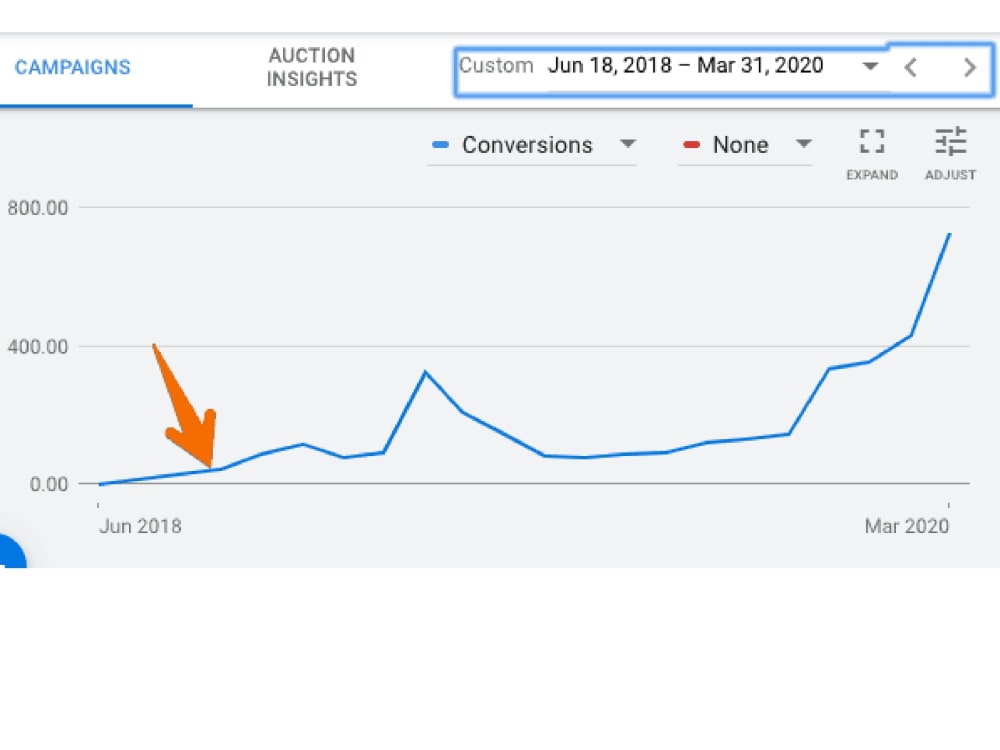This screenshot has width=1000, height=750.
Task: Click the 800.00 axis label
Action: (x=38, y=208)
